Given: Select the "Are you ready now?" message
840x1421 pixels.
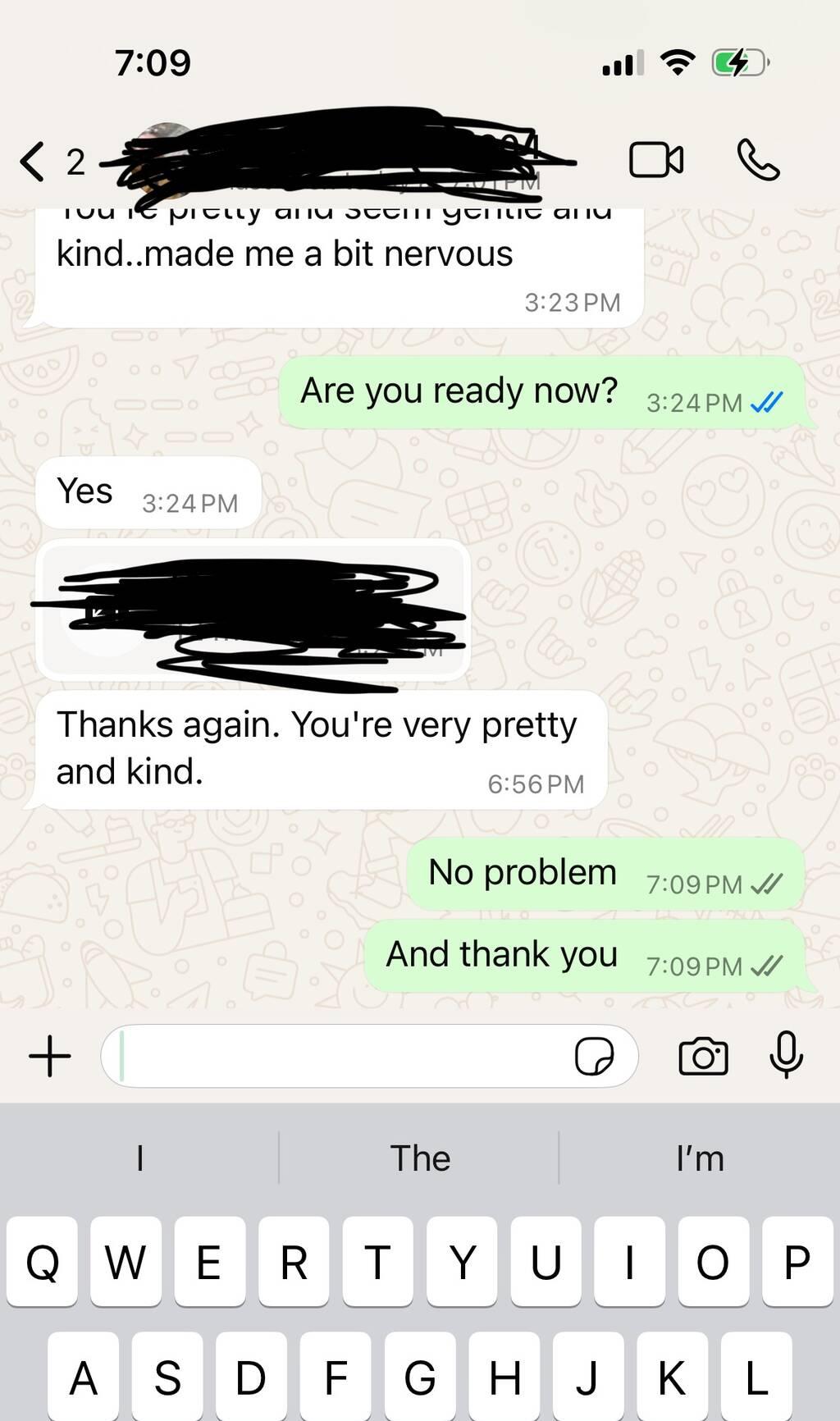Looking at the screenshot, I should [x=541, y=392].
